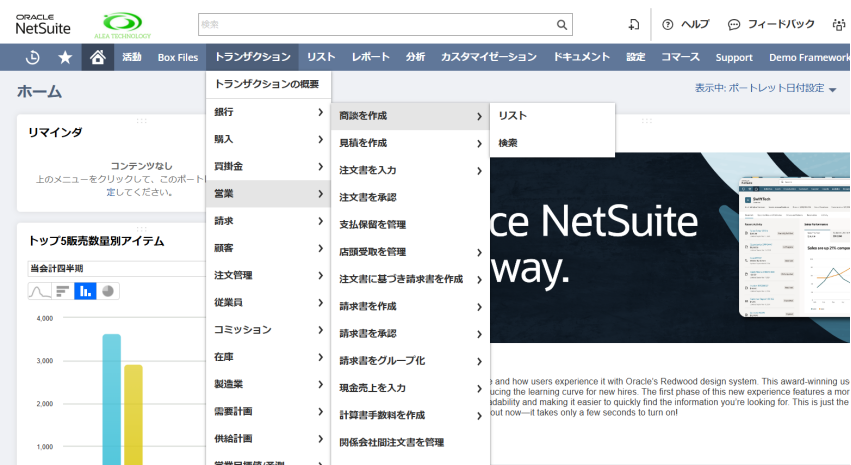
Task: Expand the 注文管理 submenu
Action: pyautogui.click(x=269, y=275)
